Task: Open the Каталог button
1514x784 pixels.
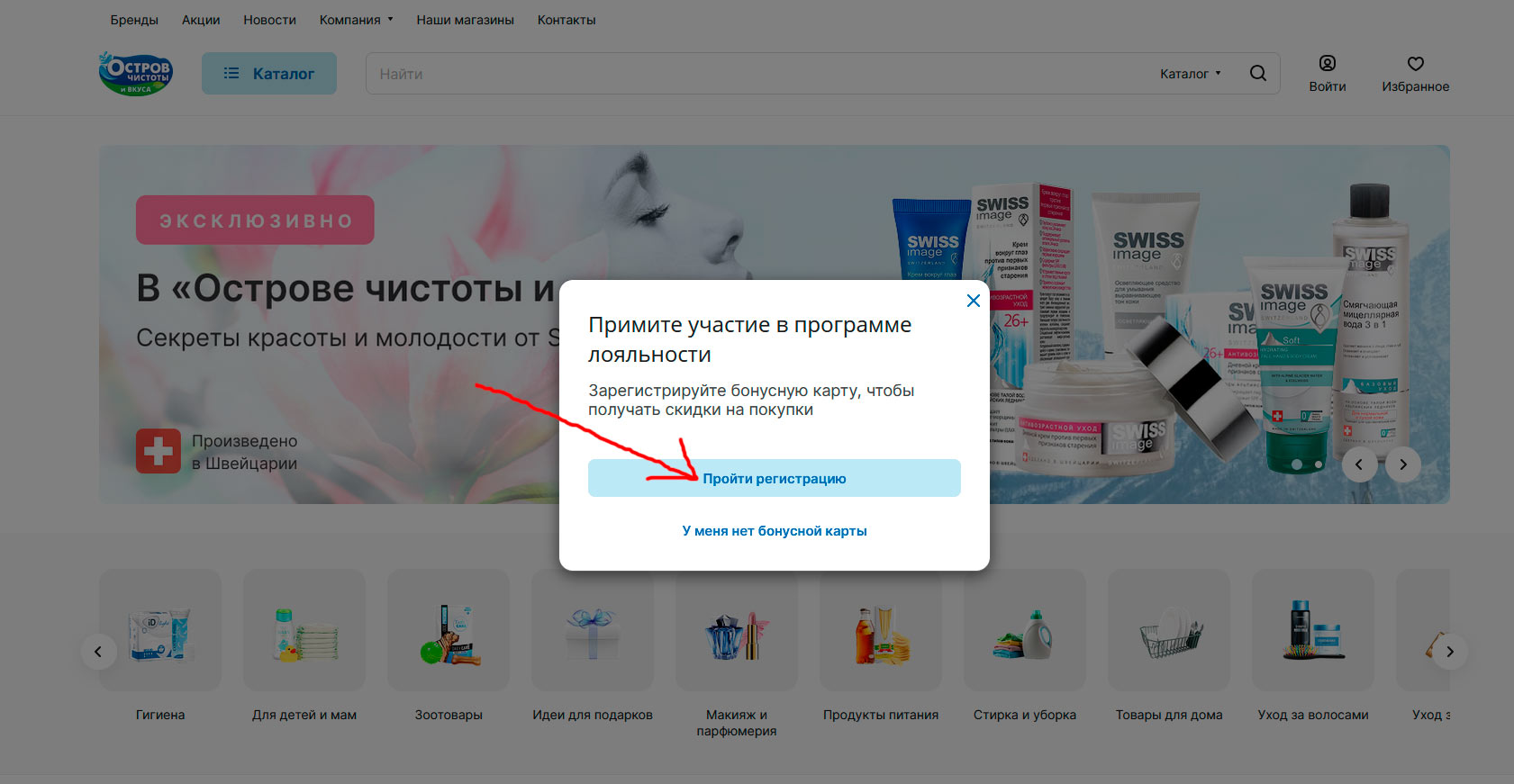Action: pos(269,74)
